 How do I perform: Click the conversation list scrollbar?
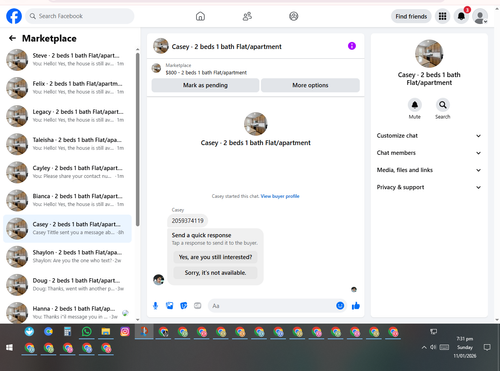[137, 140]
